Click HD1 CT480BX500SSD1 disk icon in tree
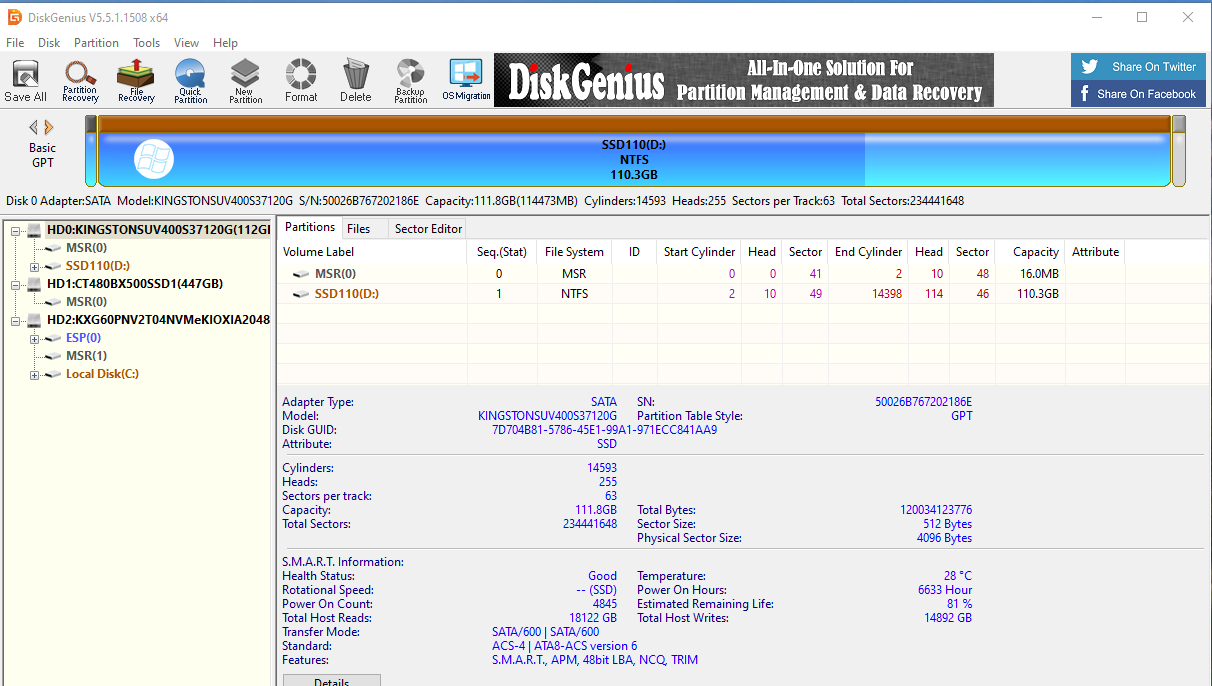The width and height of the screenshot is (1212, 686). click(x=35, y=284)
